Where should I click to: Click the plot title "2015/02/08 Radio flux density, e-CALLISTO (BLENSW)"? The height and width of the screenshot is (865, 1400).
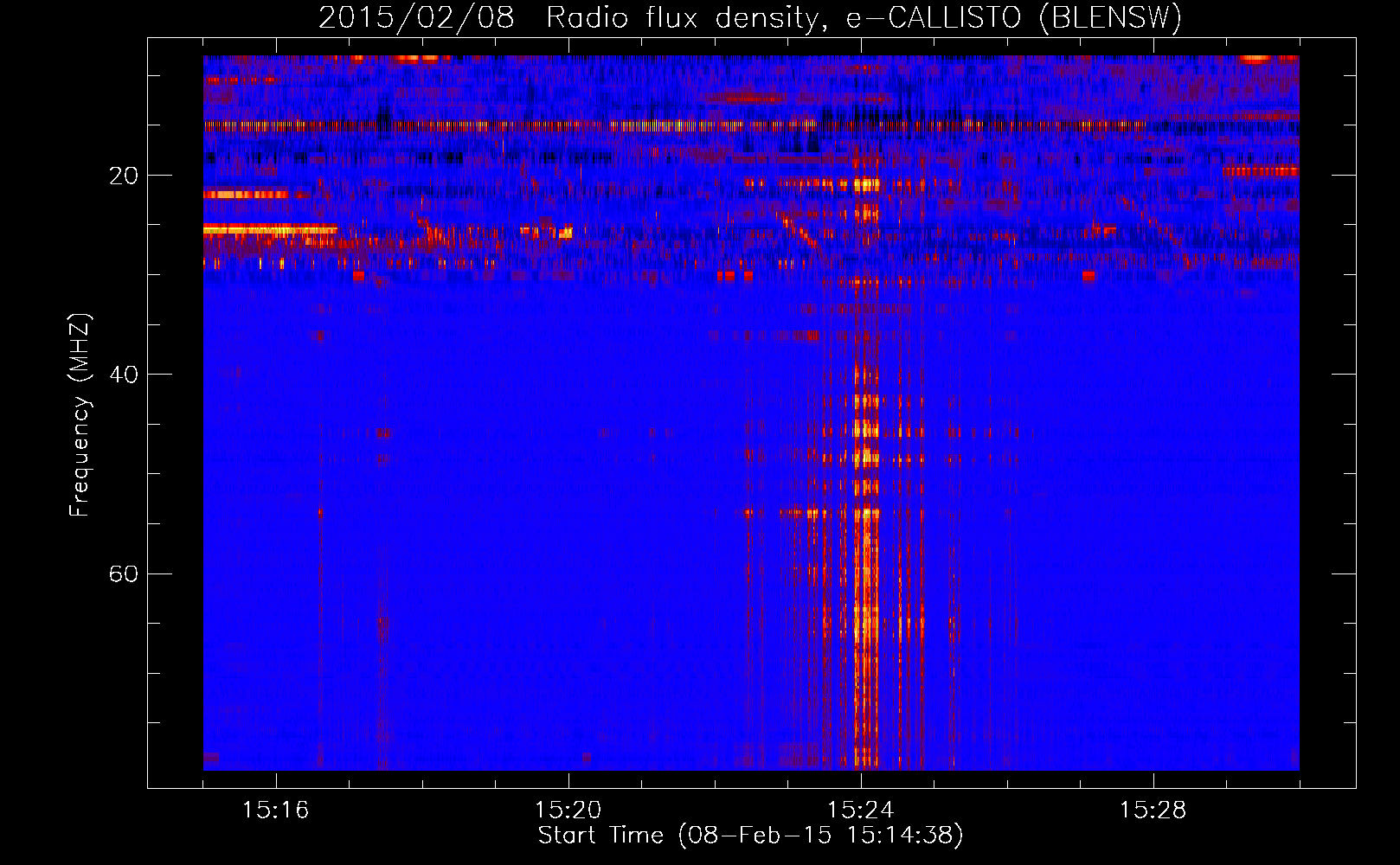coord(750,17)
